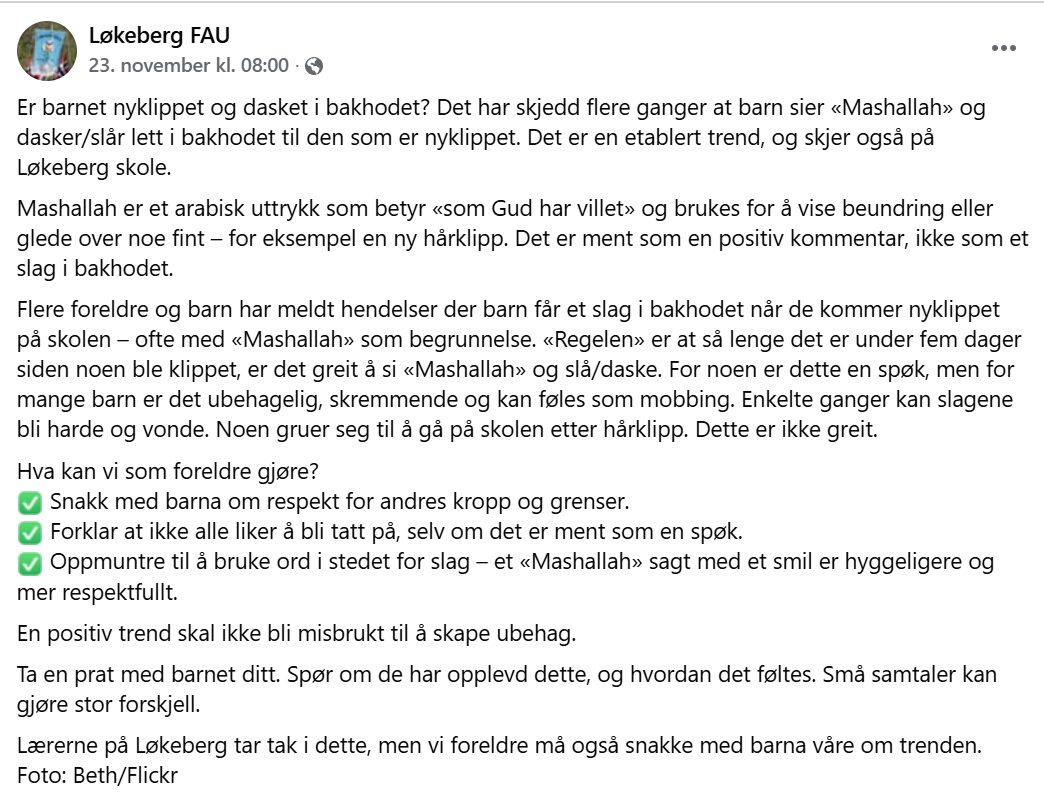Viewport: 1044px width, 802px height.
Task: Click the post timestamp 23. november kl. 08:00
Action: (x=188, y=66)
